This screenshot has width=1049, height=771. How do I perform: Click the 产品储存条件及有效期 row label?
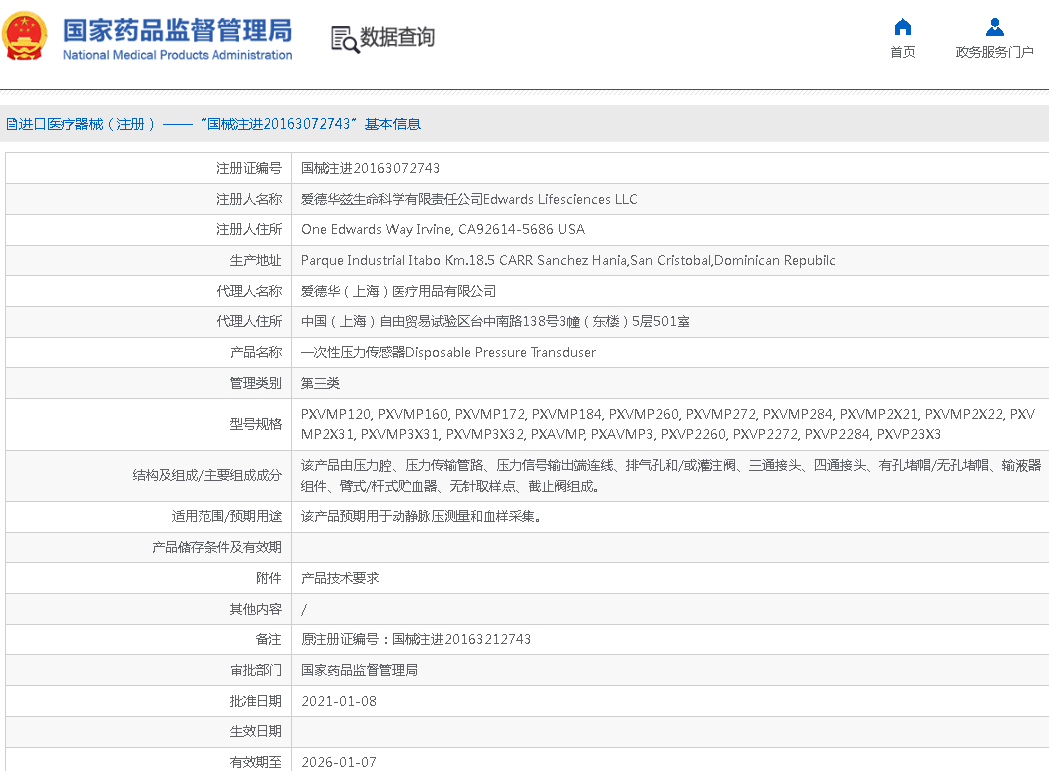coord(217,547)
